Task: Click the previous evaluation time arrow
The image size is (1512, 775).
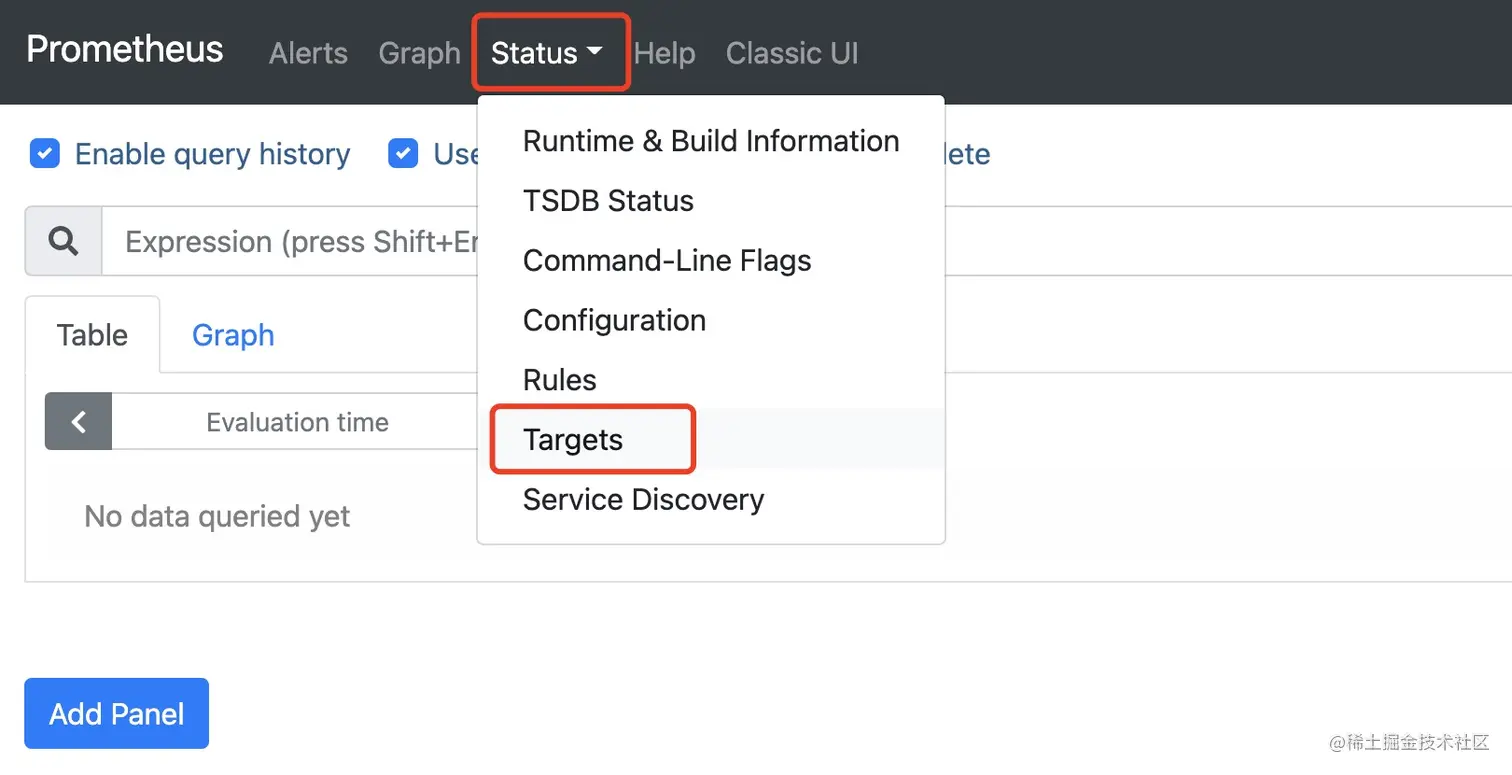Action: tap(78, 422)
